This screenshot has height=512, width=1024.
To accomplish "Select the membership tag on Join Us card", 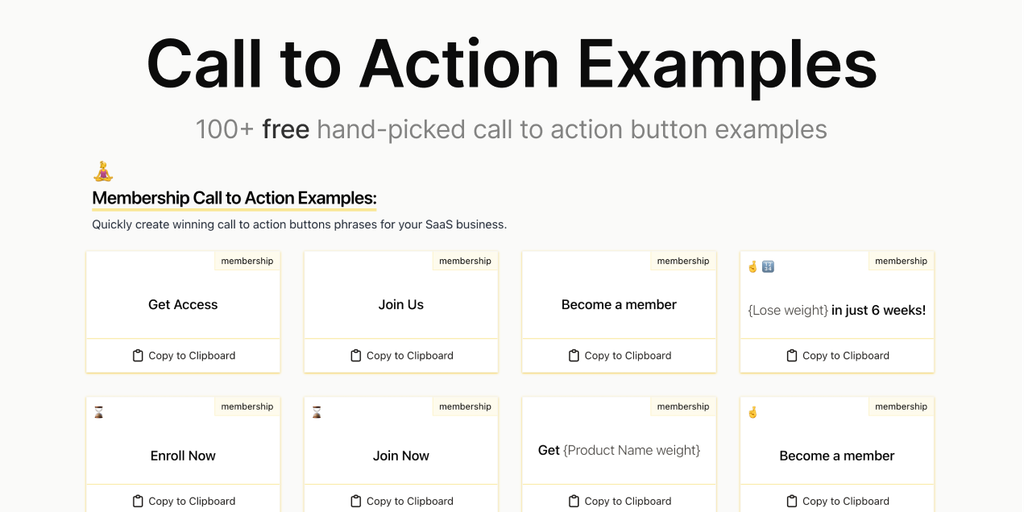I will pyautogui.click(x=465, y=261).
